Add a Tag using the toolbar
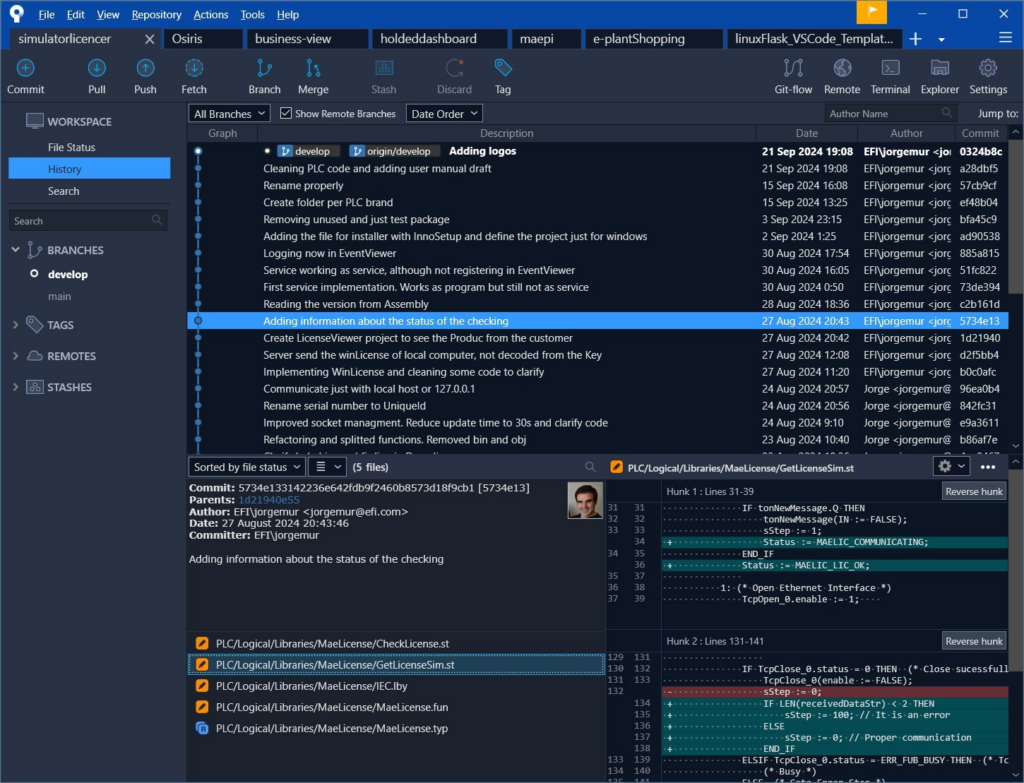 tap(502, 76)
